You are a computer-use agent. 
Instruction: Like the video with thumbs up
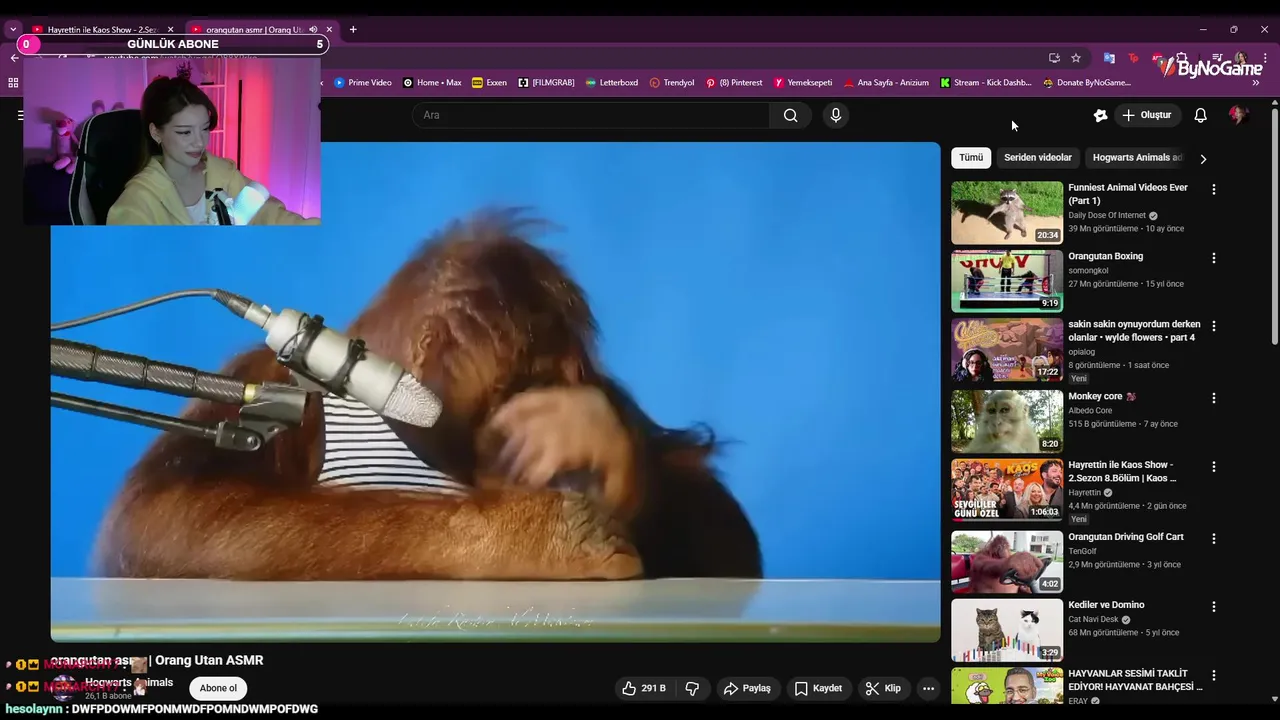(643, 688)
